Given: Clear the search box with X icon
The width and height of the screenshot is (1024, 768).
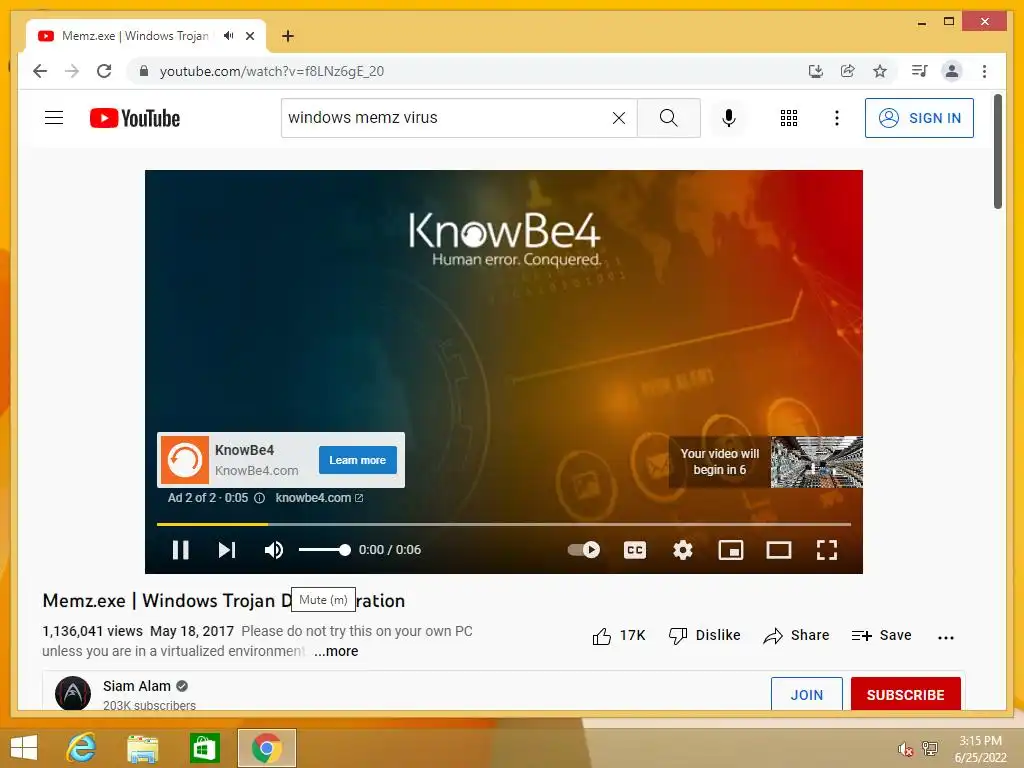Looking at the screenshot, I should 618,118.
